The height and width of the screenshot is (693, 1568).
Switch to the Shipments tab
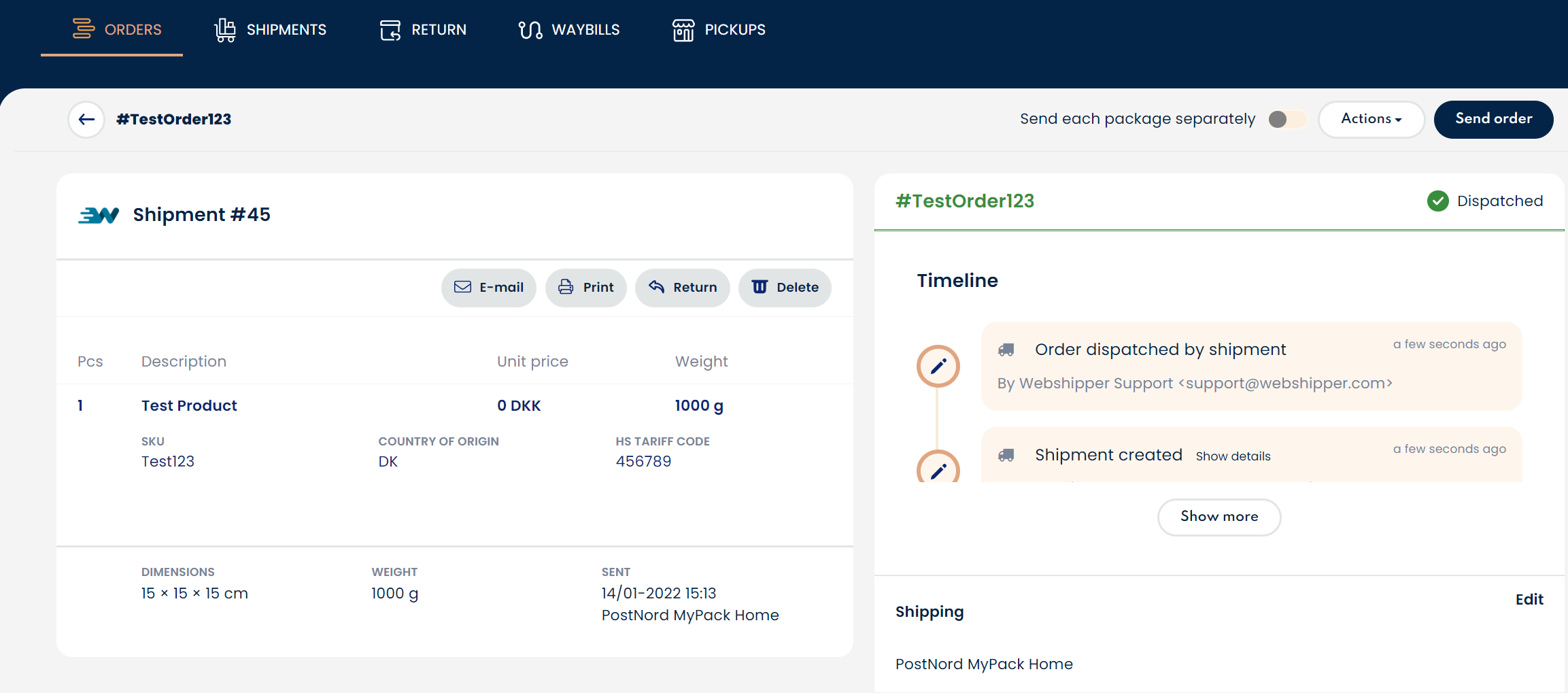pos(271,29)
